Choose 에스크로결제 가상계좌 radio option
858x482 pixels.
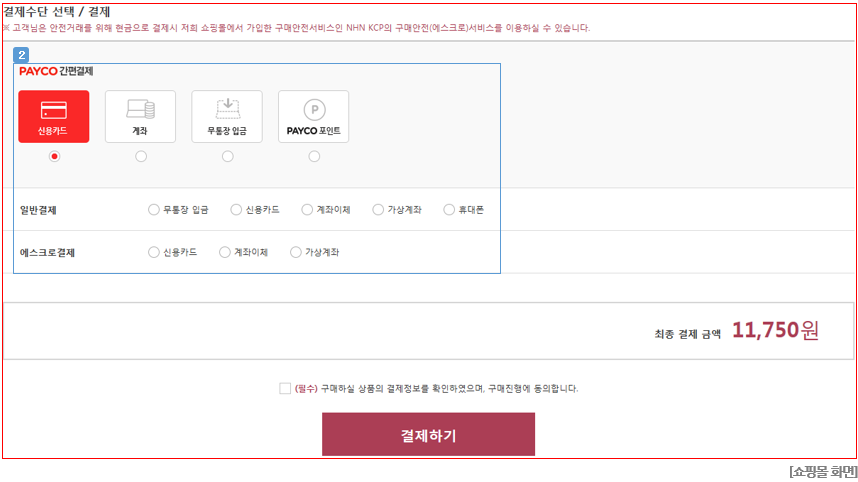click(x=296, y=252)
